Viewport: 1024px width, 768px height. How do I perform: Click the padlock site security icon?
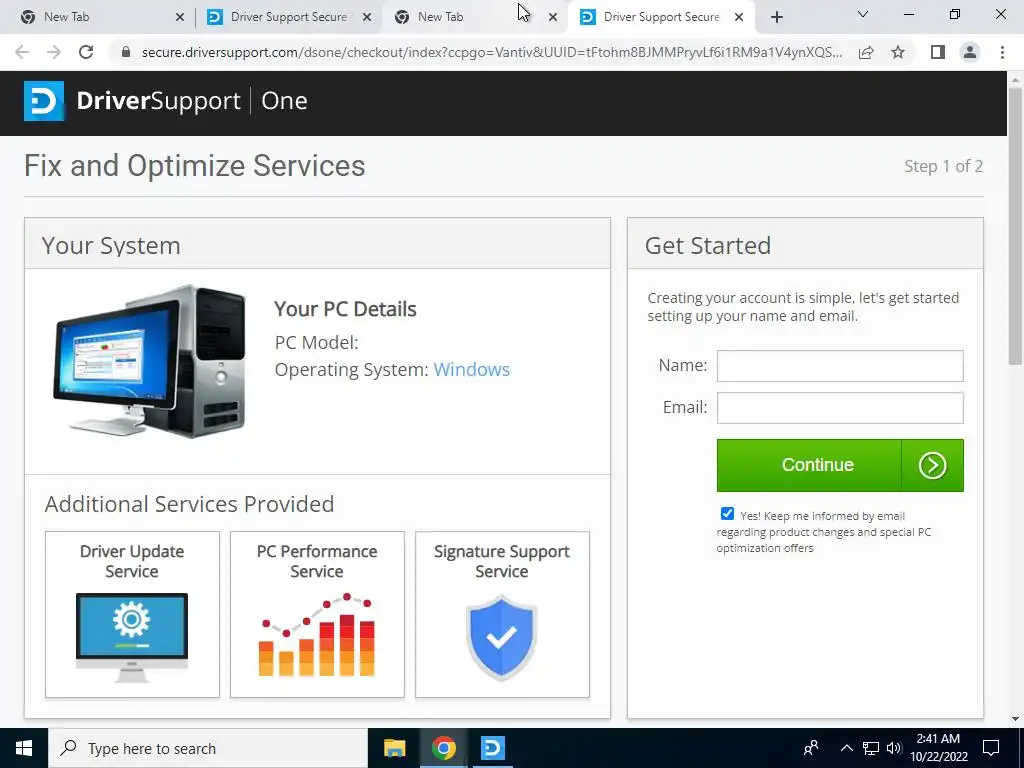[x=126, y=52]
